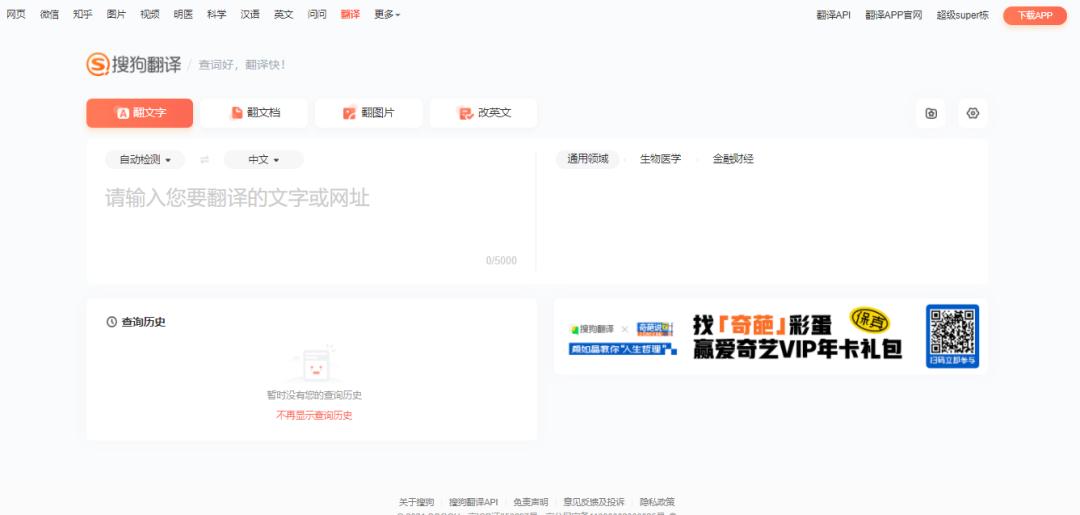
Task: Click the screenshot translate camera icon
Action: pos(931,114)
